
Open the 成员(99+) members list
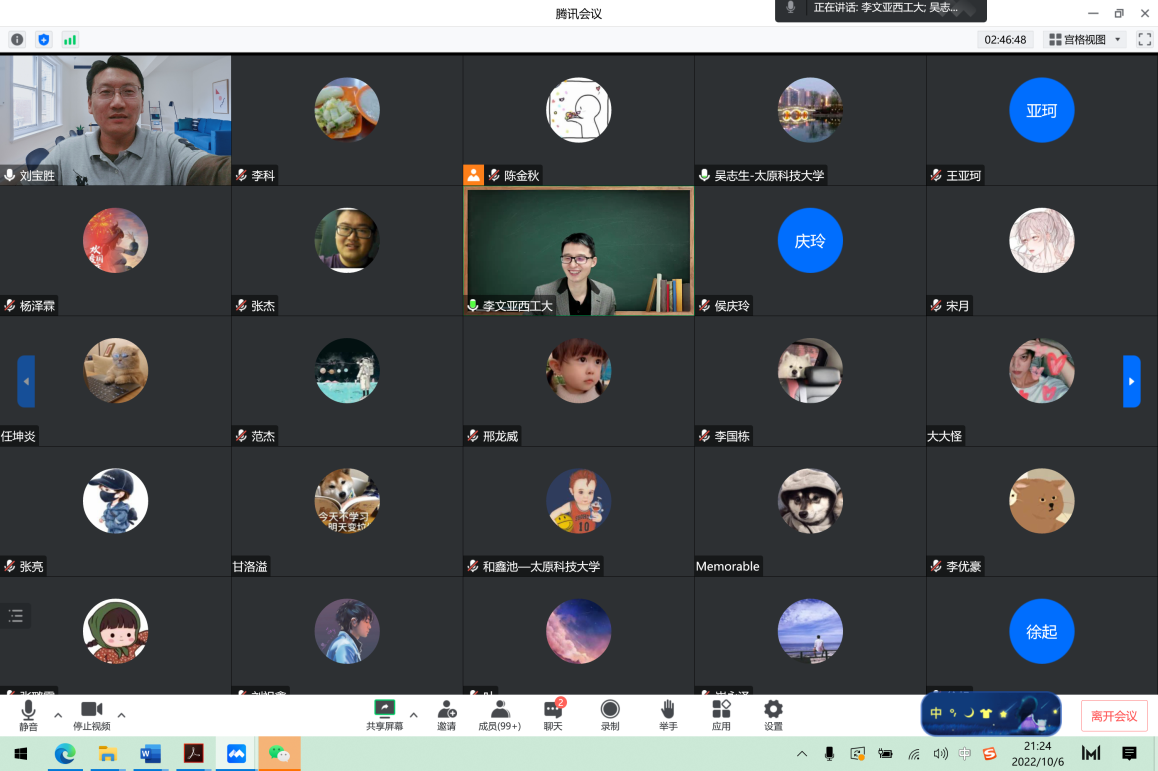click(x=499, y=714)
